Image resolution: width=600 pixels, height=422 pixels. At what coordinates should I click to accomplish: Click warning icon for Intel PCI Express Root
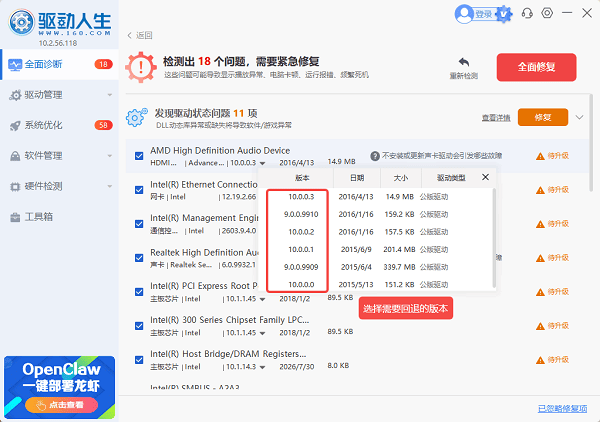540,292
